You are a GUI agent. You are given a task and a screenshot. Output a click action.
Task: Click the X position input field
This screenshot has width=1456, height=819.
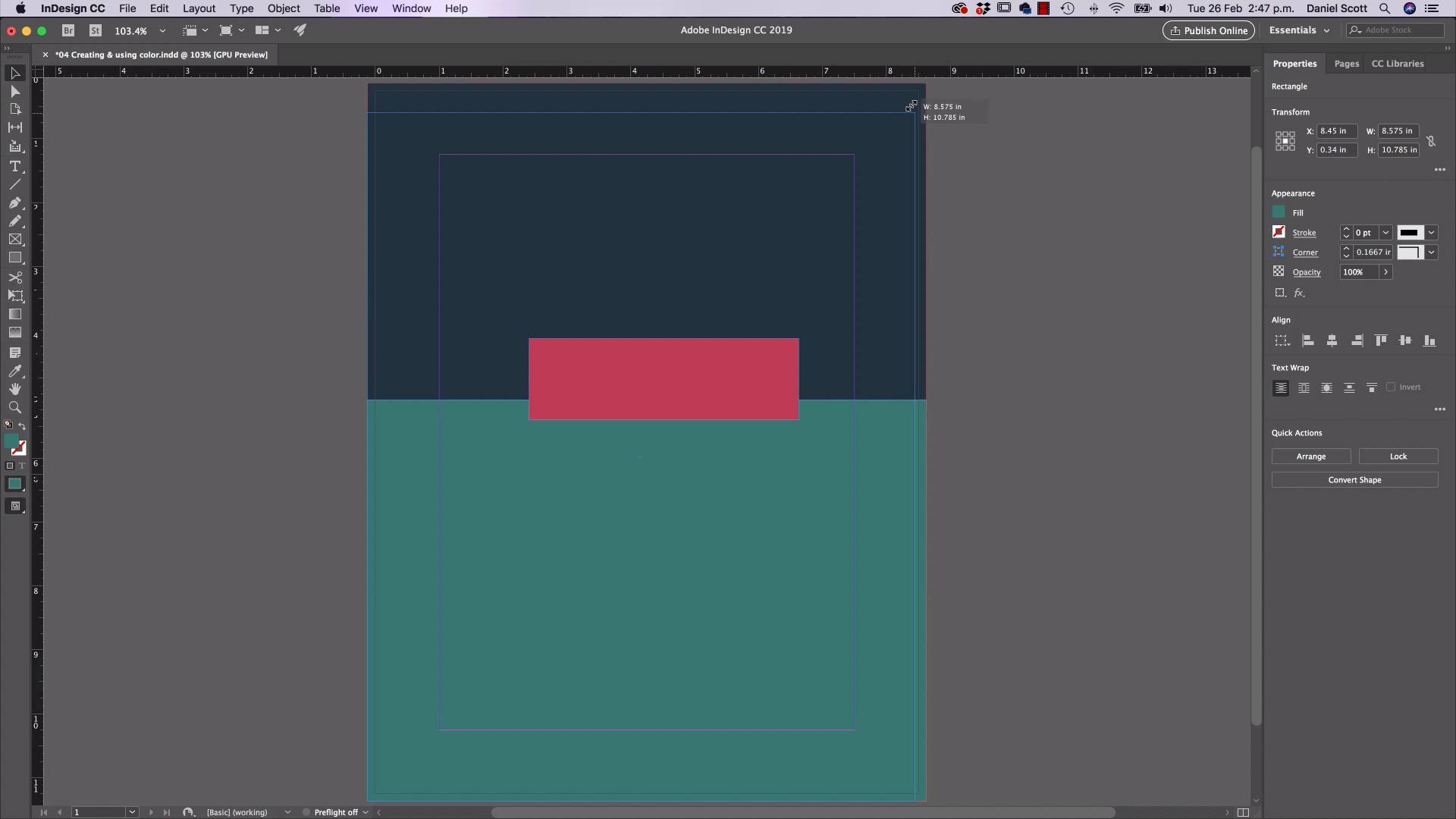[1337, 131]
